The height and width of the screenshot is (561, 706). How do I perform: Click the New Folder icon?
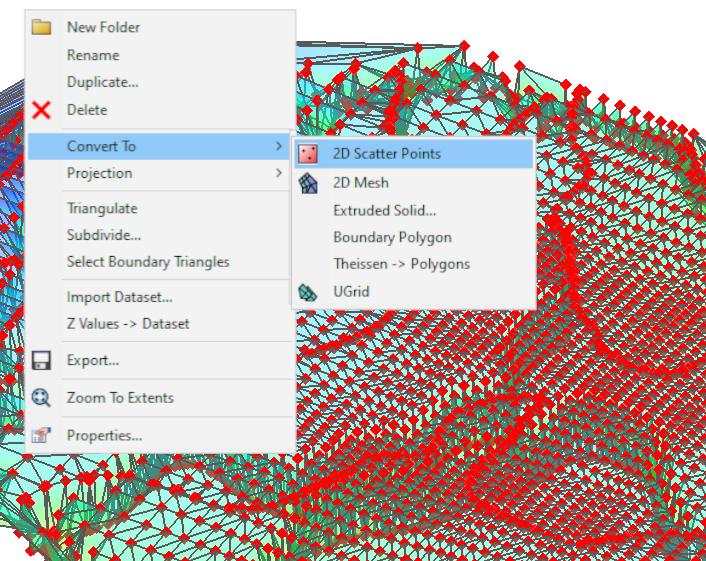coord(41,27)
